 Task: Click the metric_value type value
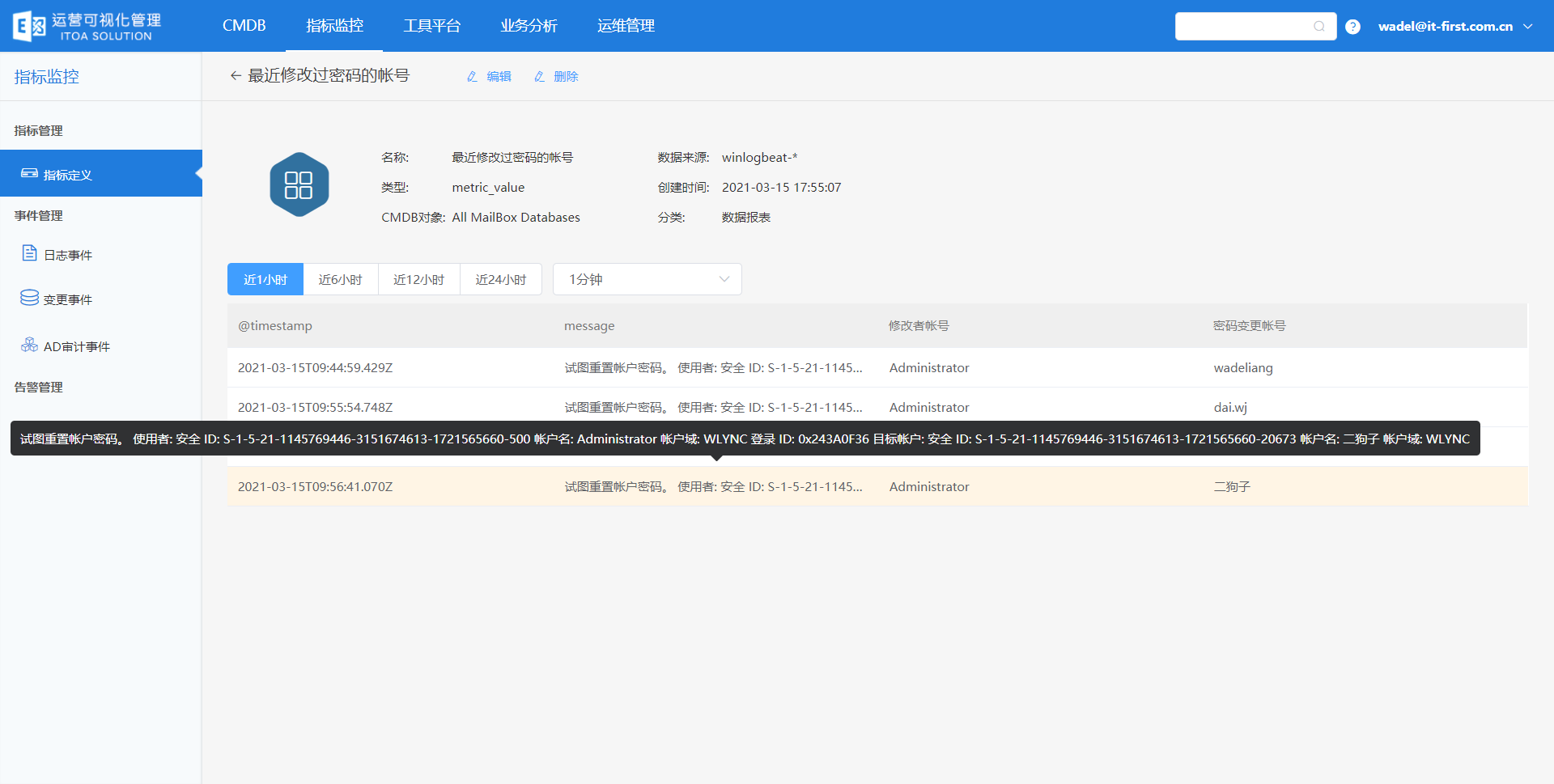tap(488, 188)
